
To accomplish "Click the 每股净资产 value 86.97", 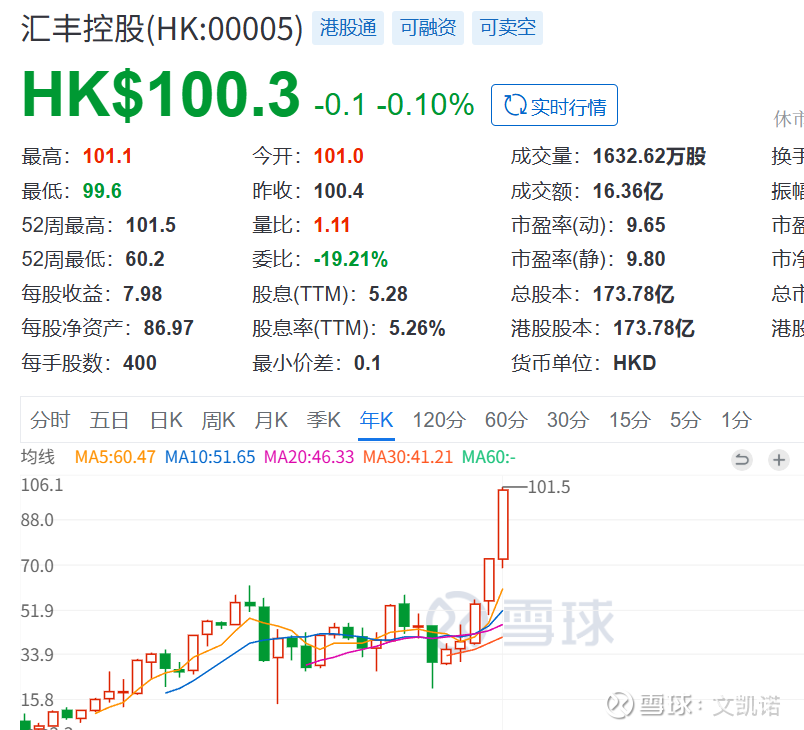I will pos(169,329).
